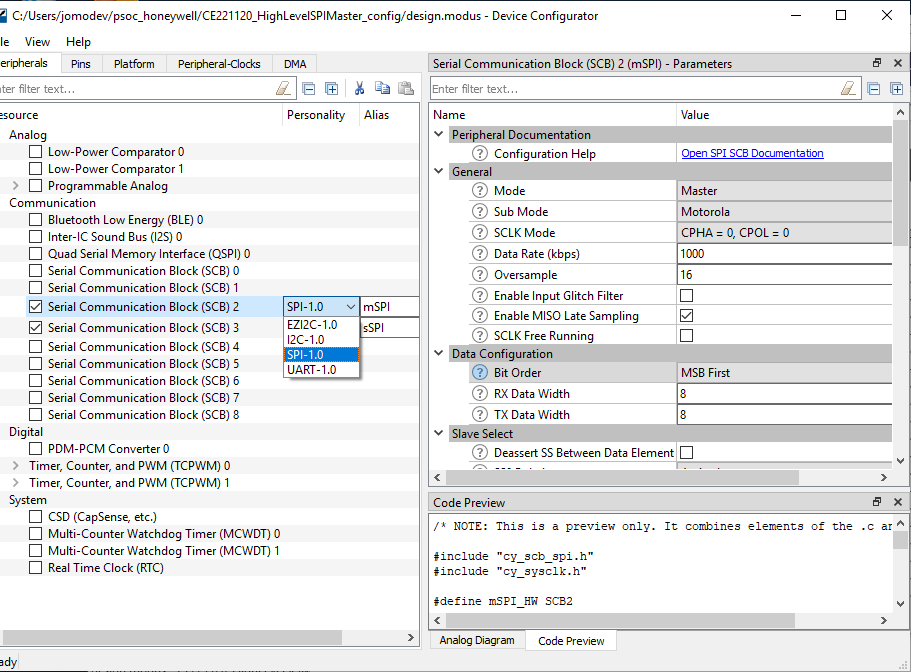Collapse all items in the peripherals tree
Image resolution: width=911 pixels, height=672 pixels.
[309, 88]
